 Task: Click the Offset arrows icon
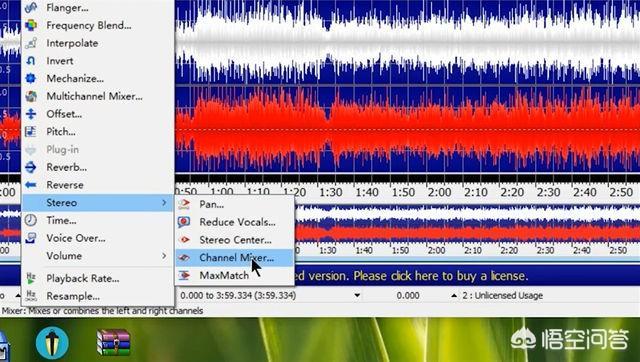pyautogui.click(x=31, y=114)
